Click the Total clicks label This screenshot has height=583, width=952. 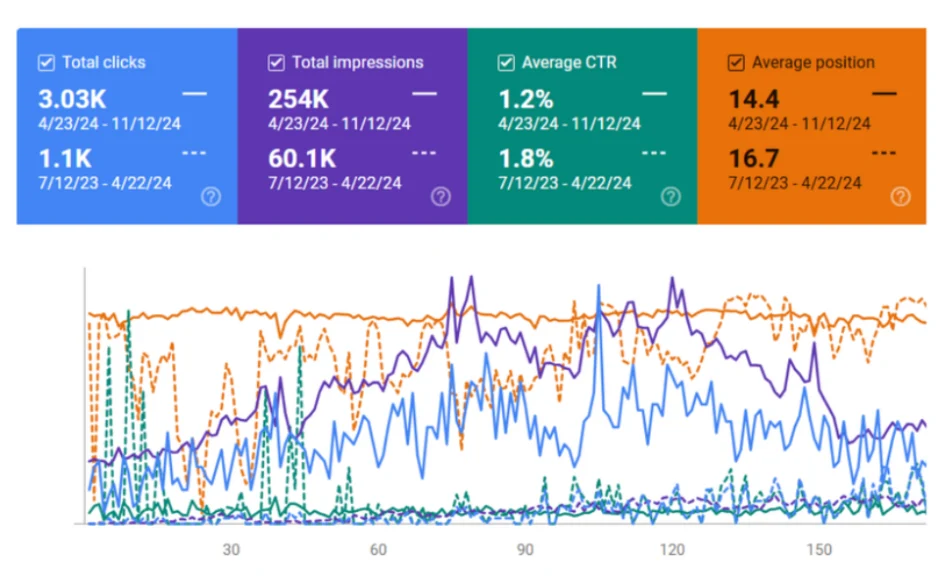click(x=104, y=63)
